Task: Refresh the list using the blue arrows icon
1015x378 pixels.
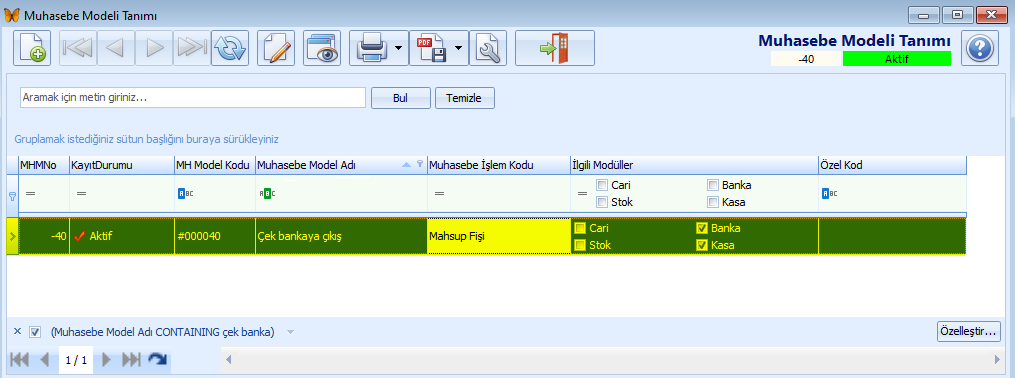Action: (x=230, y=48)
